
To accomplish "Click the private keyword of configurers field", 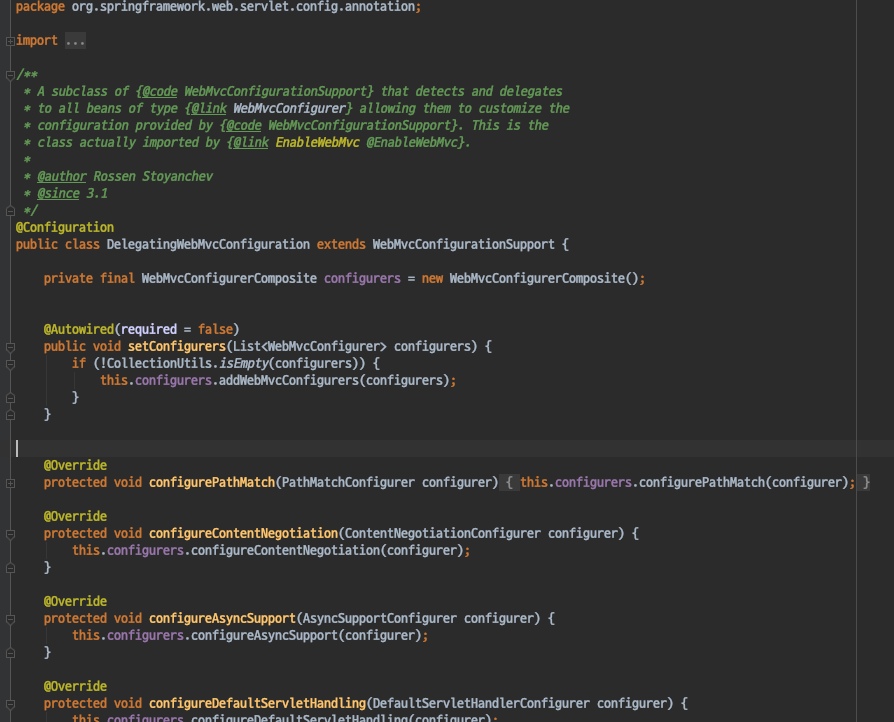I will [68, 278].
